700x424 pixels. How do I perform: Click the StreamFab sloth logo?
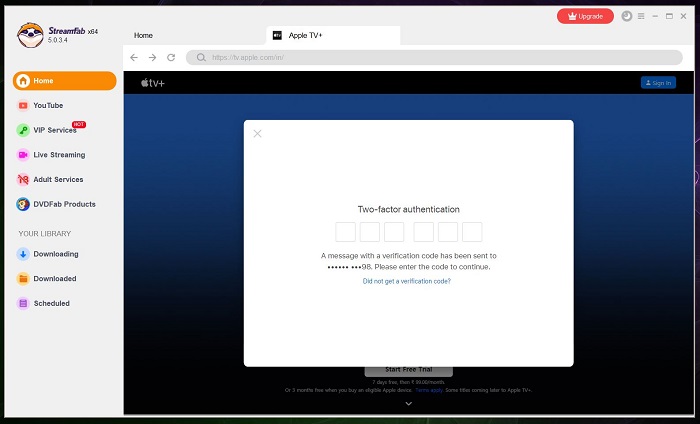click(30, 35)
